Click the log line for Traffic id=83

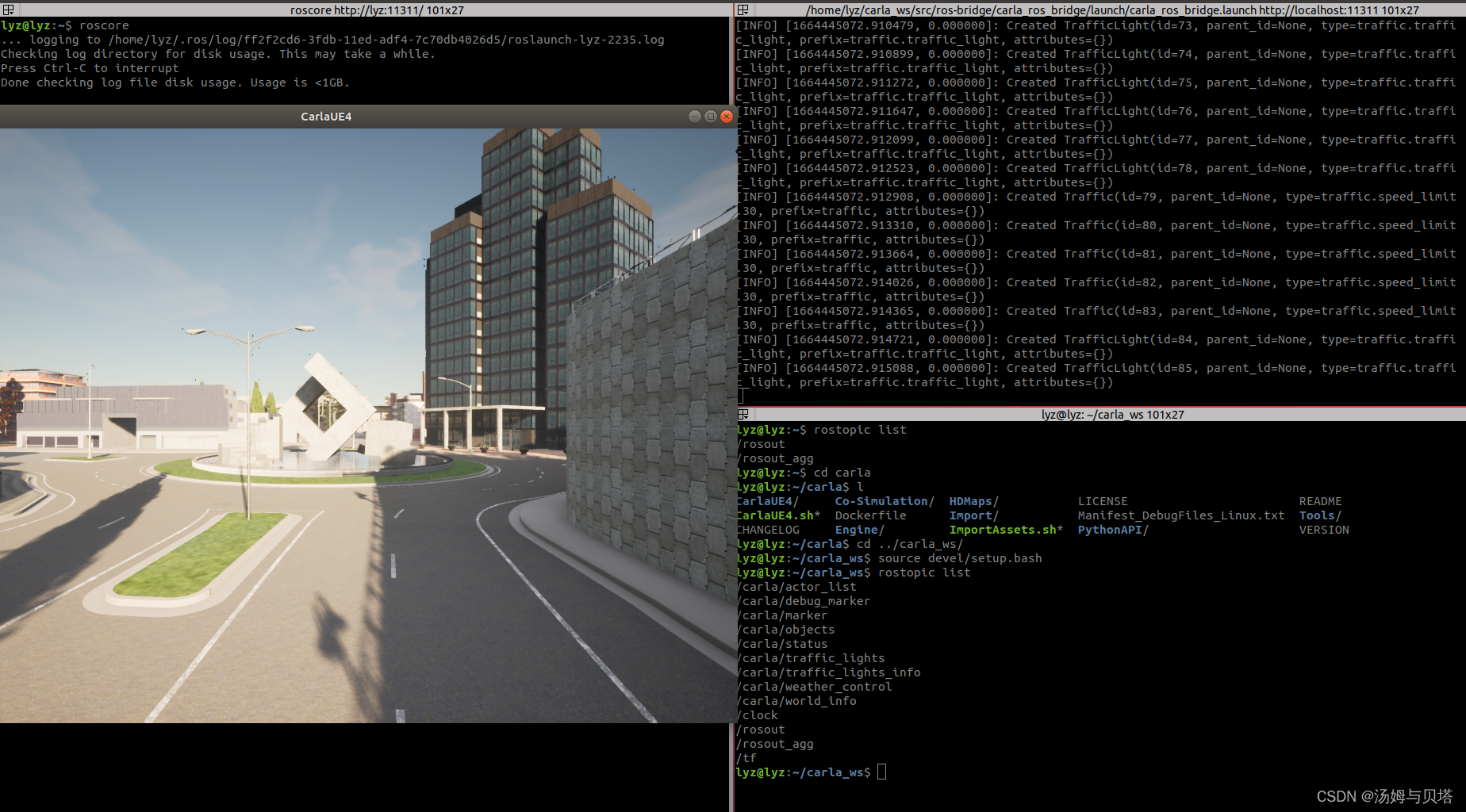1096,318
